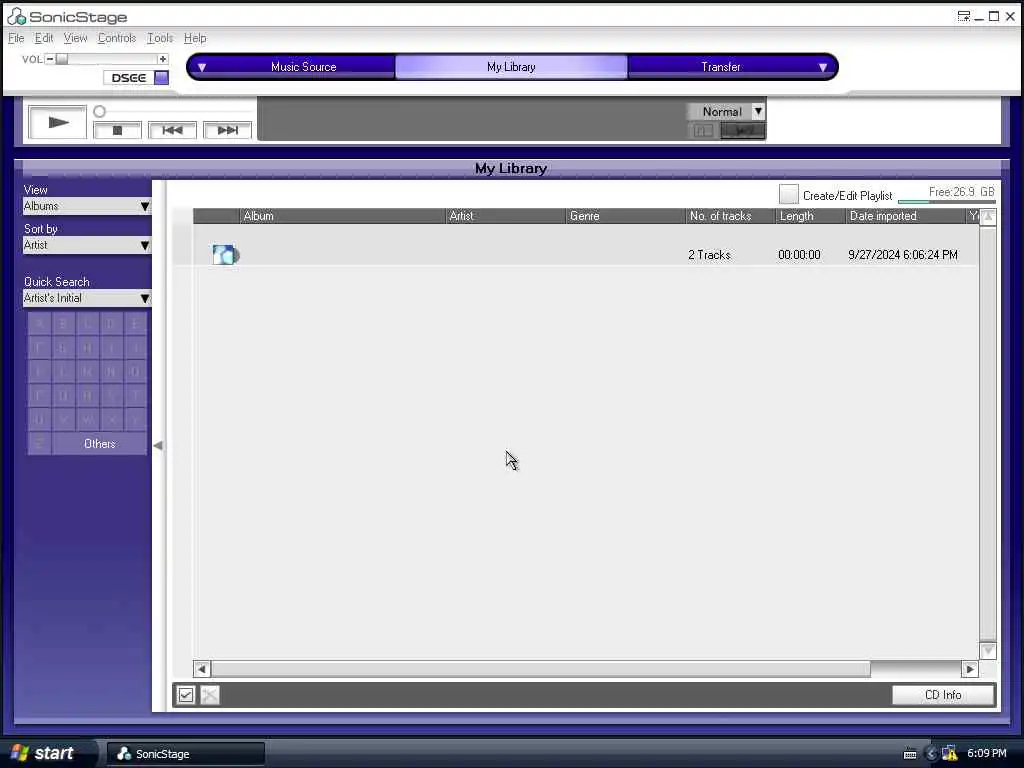This screenshot has height=768, width=1024.
Task: Toggle the select-all checkmark icon at bottom
Action: point(186,696)
